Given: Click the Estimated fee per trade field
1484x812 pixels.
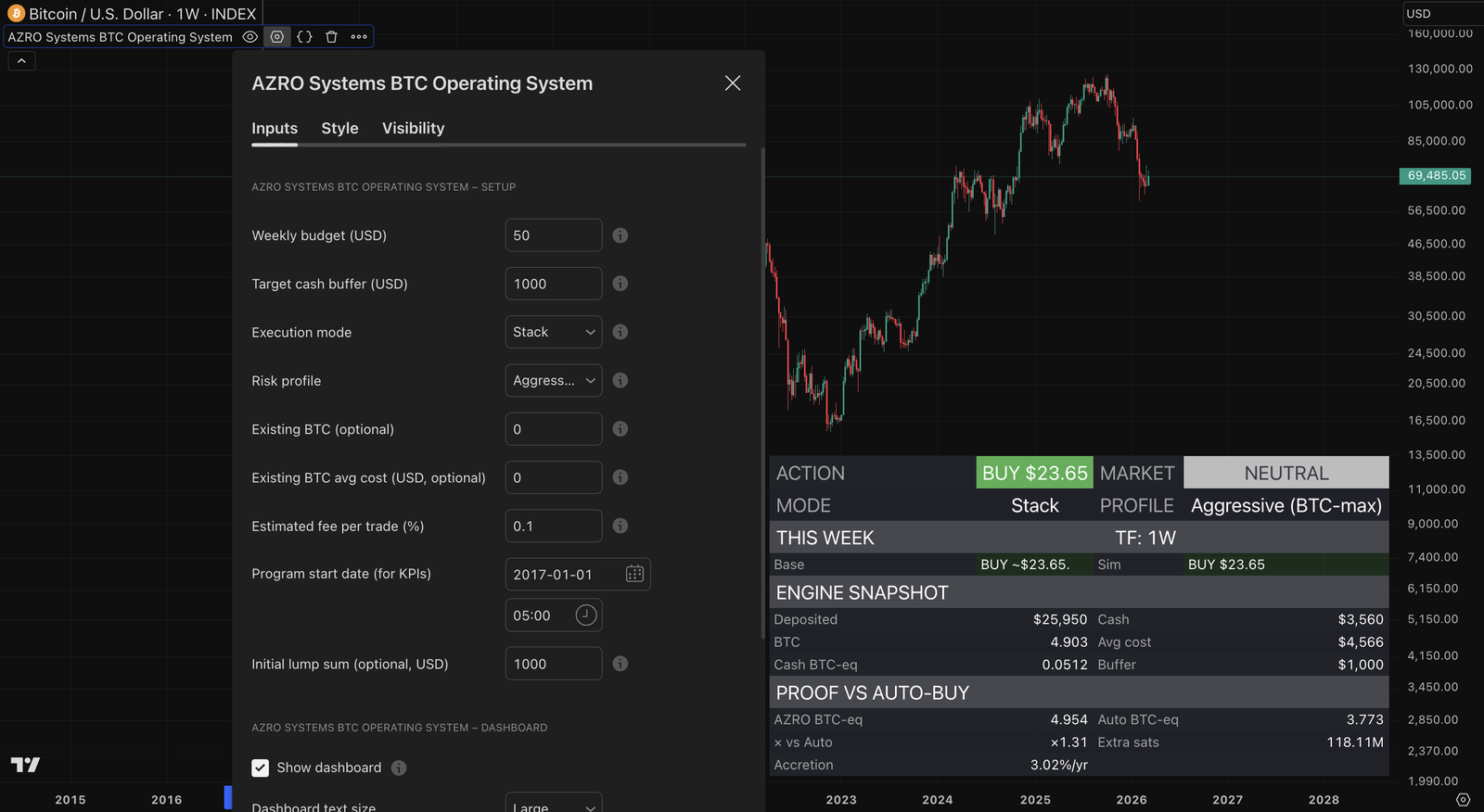Looking at the screenshot, I should (x=554, y=526).
